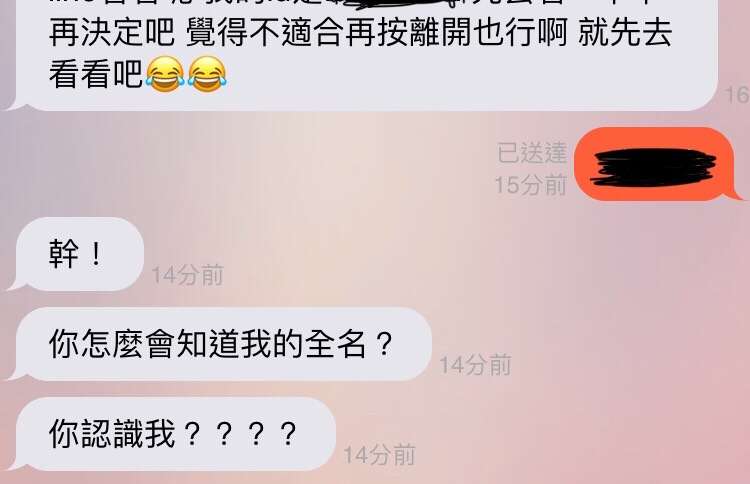Click the "15分前" timestamp

pyautogui.click(x=530, y=185)
